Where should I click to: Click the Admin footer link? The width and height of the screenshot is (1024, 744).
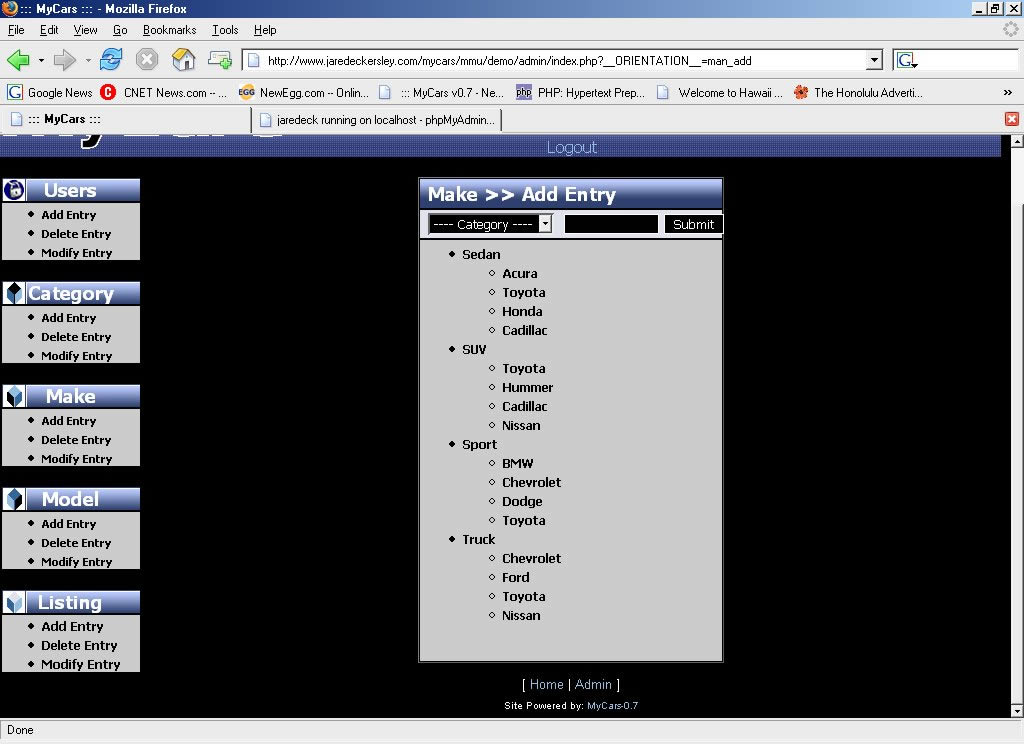tap(593, 684)
